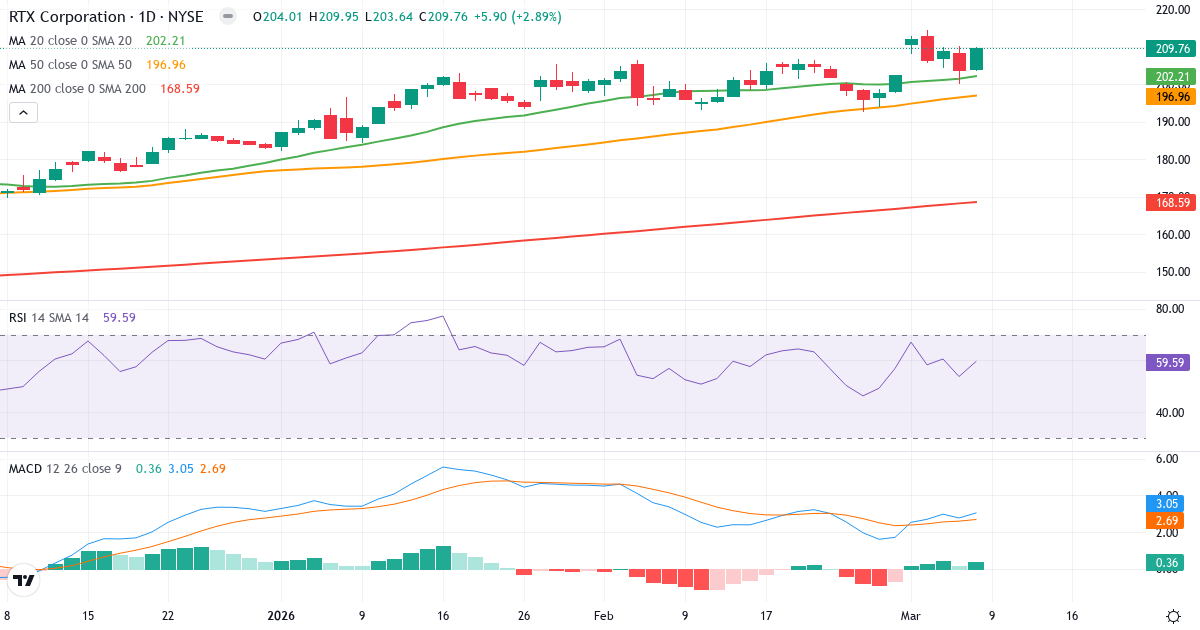Viewport: 1200px width, 630px height.
Task: Click the purple 59.59 RSI value label
Action: pyautogui.click(x=1167, y=362)
